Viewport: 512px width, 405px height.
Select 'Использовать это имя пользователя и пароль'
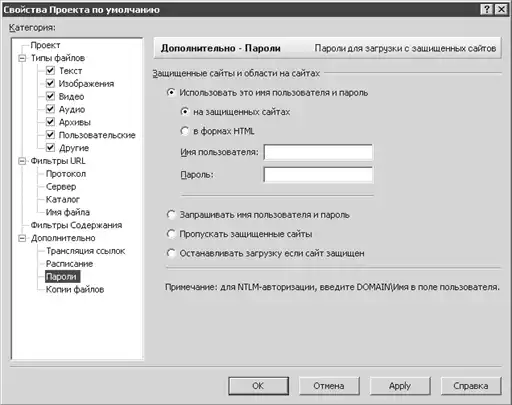(x=171, y=92)
